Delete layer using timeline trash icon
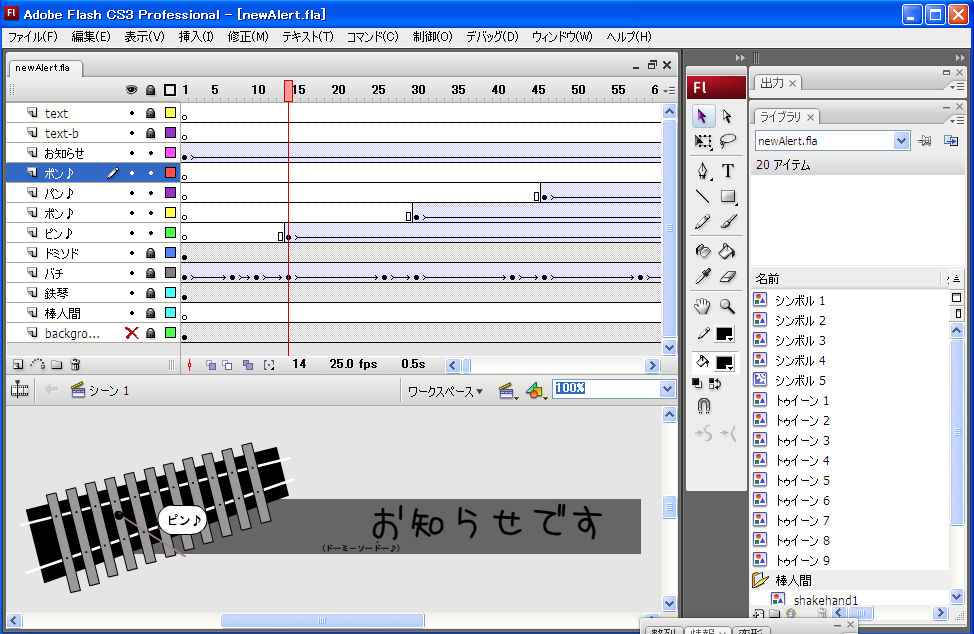The height and width of the screenshot is (634, 974). [x=75, y=365]
